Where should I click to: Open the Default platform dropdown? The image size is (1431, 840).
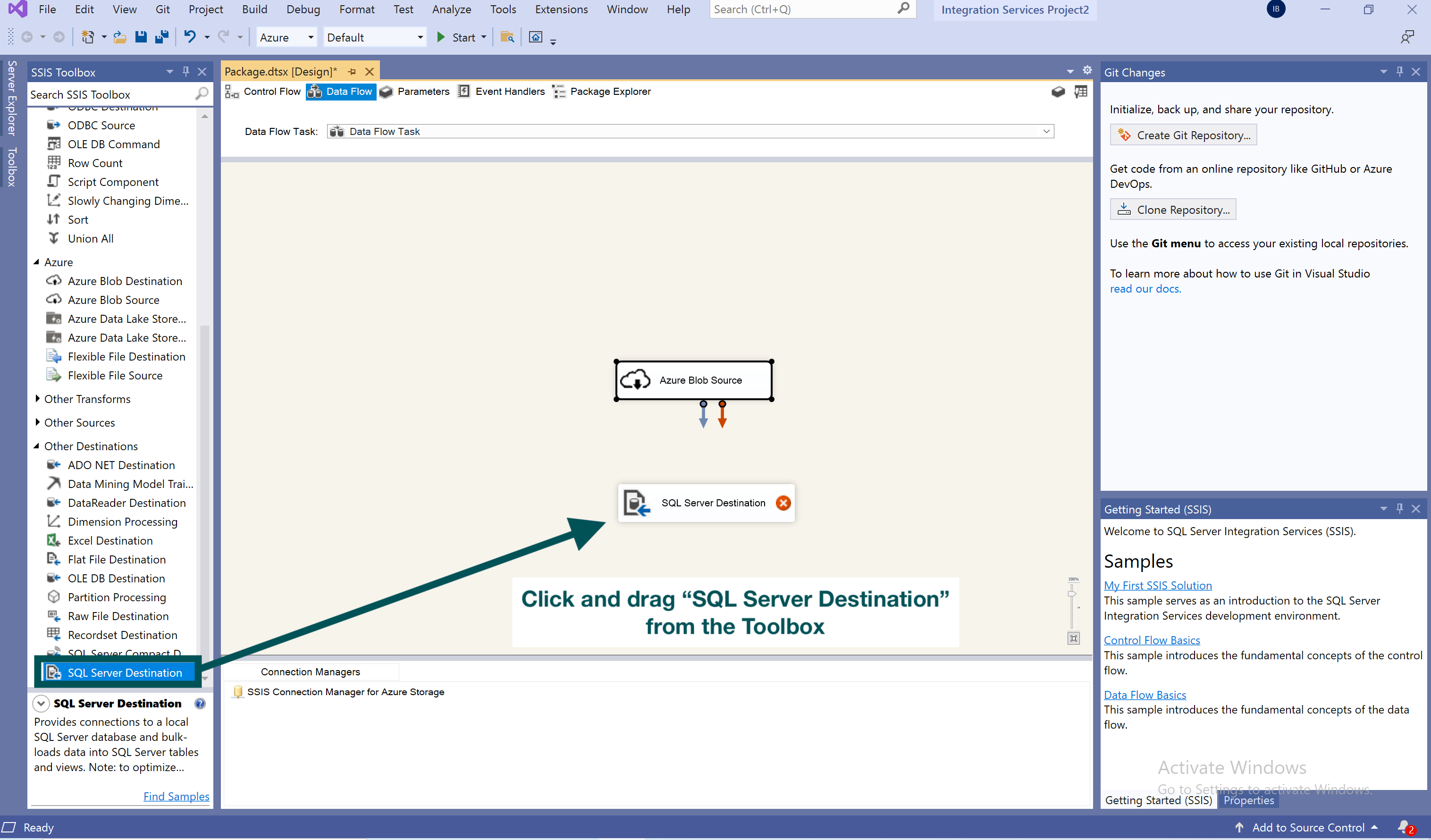click(x=420, y=37)
